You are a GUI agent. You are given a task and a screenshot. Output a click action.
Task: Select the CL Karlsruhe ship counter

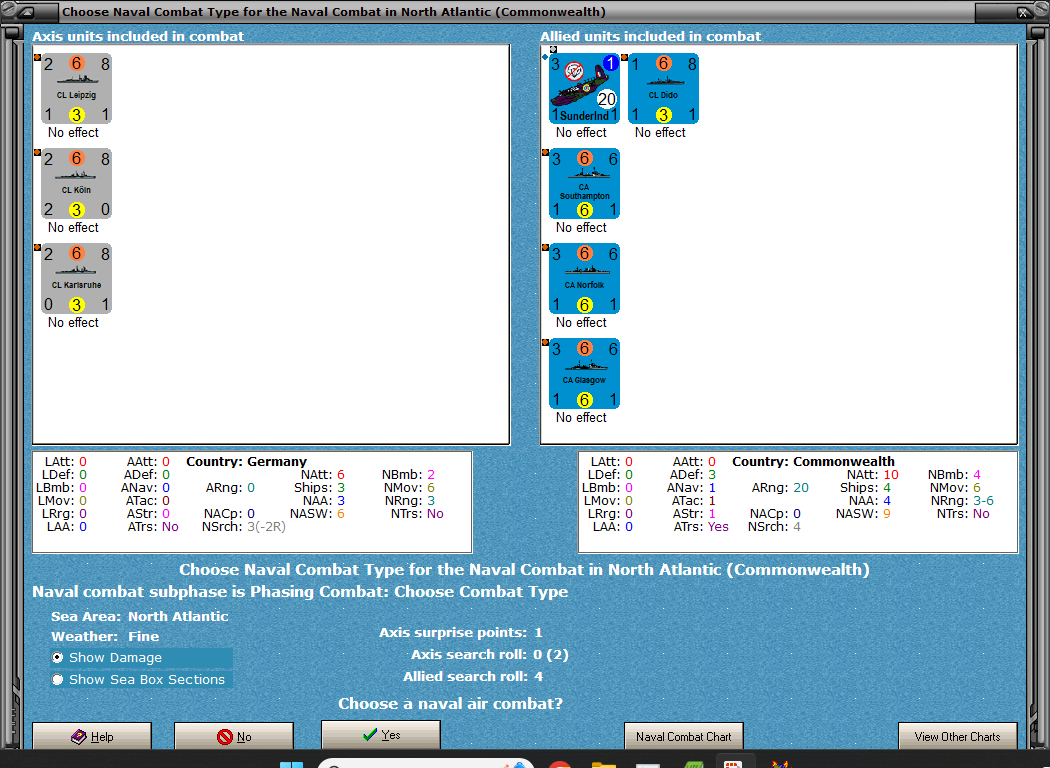(x=76, y=279)
